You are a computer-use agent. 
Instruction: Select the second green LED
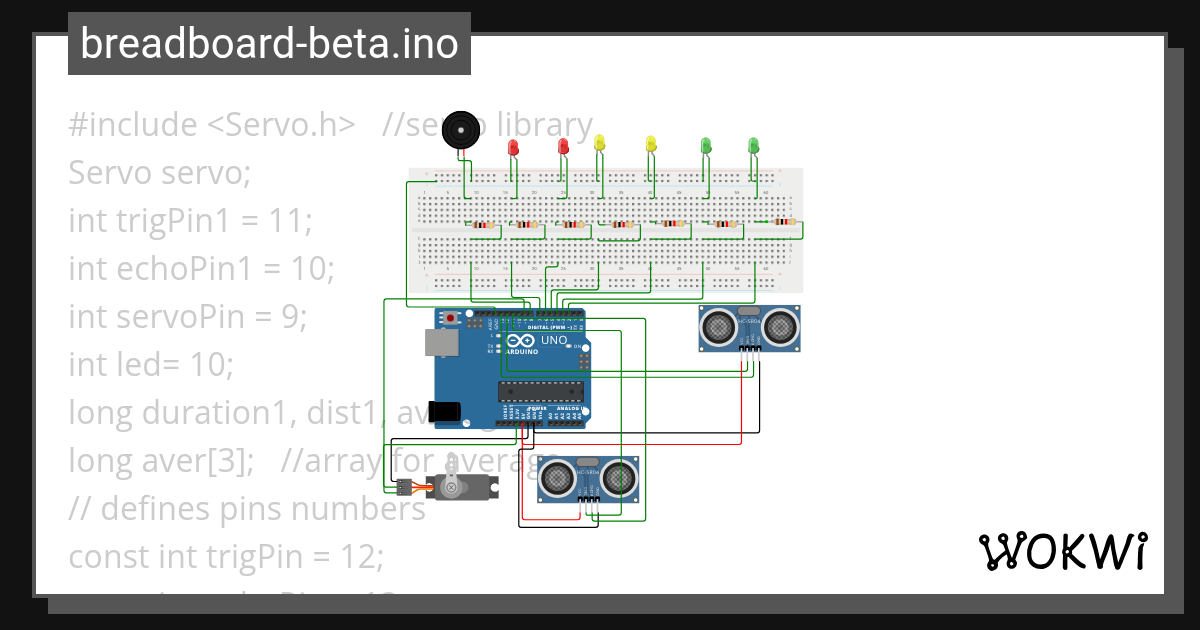pos(705,145)
